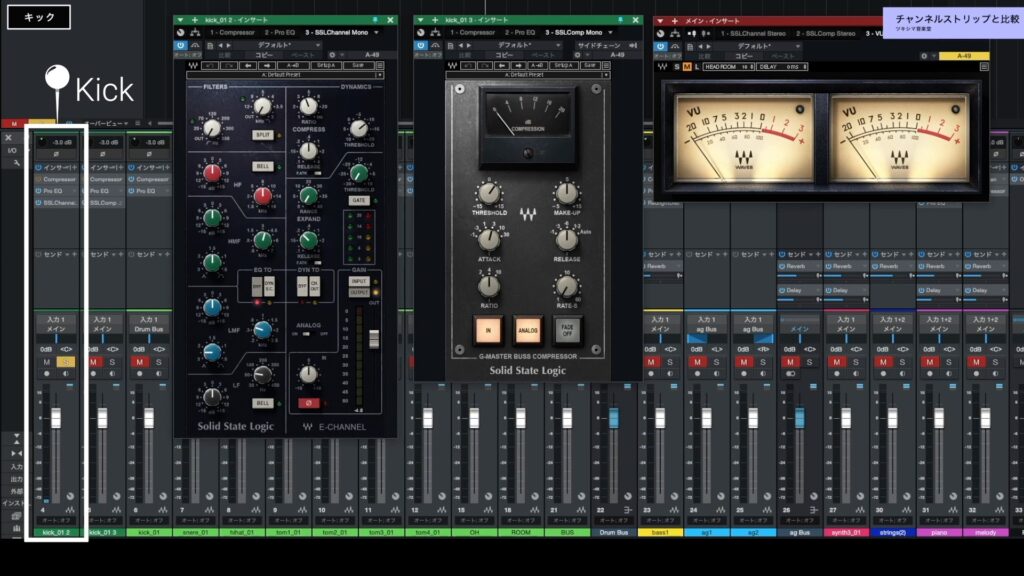The width and height of the screenshot is (1024, 576).
Task: Click Save button in E-Channel toolbar
Action: (358, 66)
